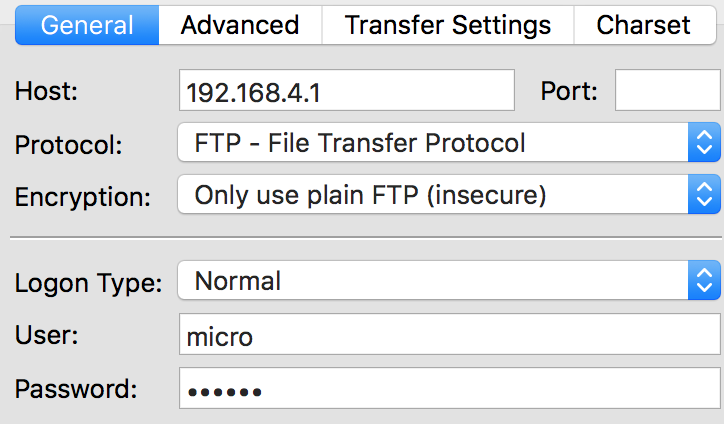Select the Charset tab
Viewport: 724px width, 424px height.
[x=643, y=25]
